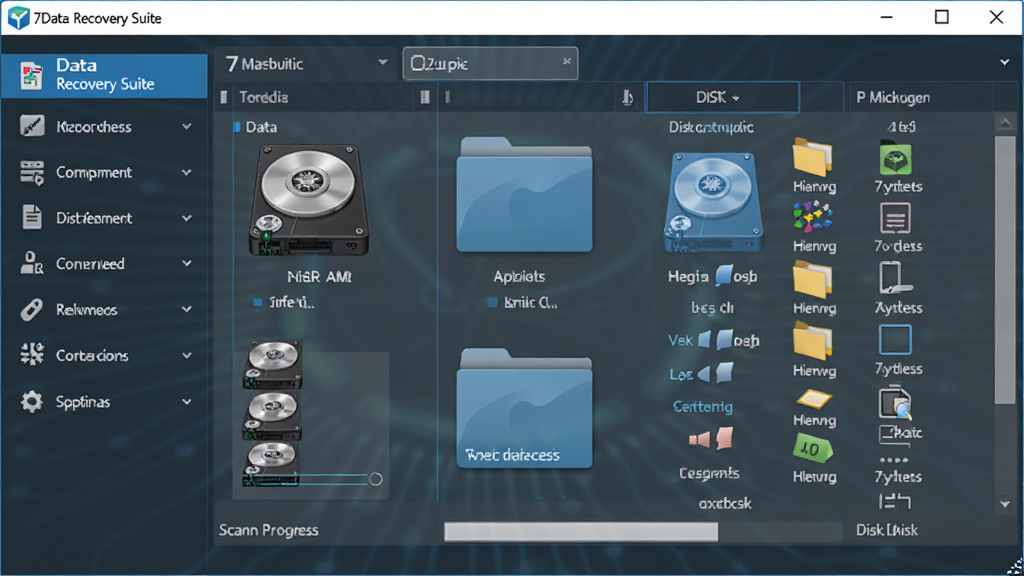Expand the Spptinas sidebar section
This screenshot has height=576, width=1024.
click(187, 402)
